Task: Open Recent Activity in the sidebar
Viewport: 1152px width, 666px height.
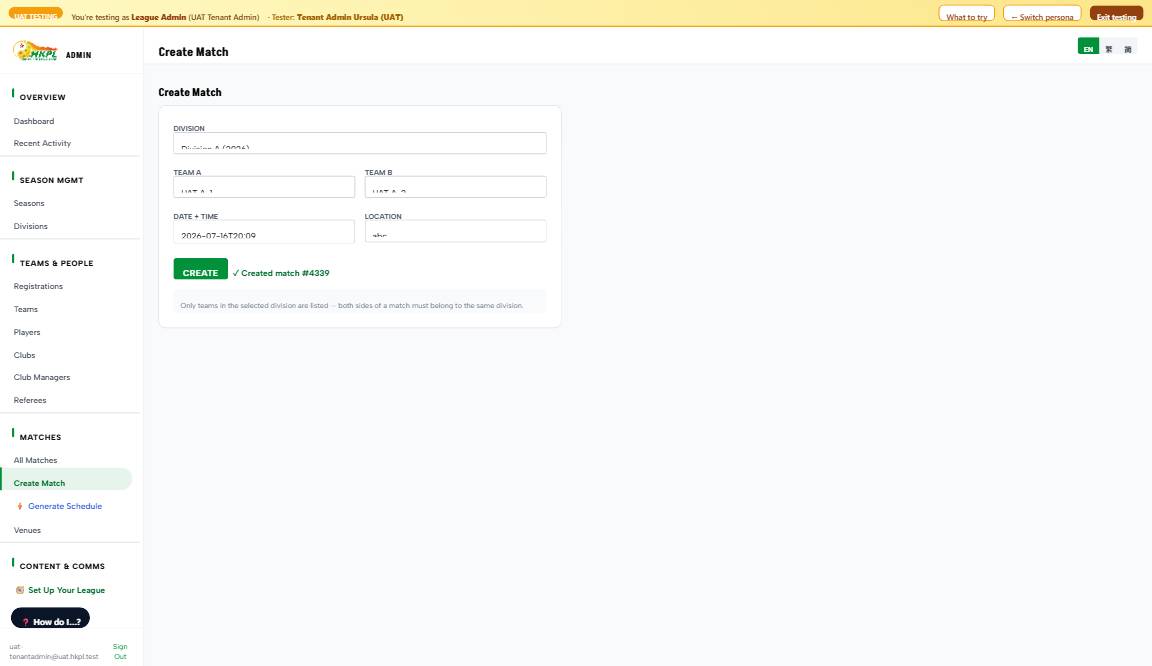Action: [42, 143]
